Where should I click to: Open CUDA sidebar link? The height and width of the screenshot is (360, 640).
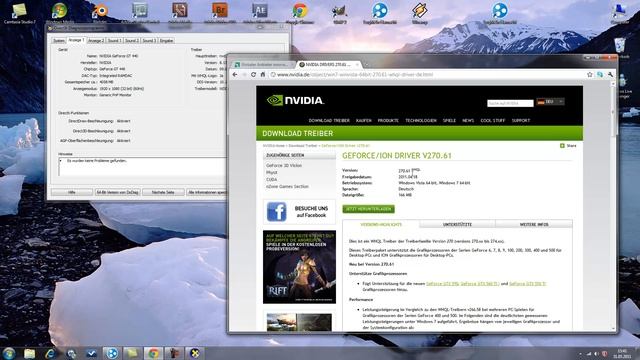[271, 179]
